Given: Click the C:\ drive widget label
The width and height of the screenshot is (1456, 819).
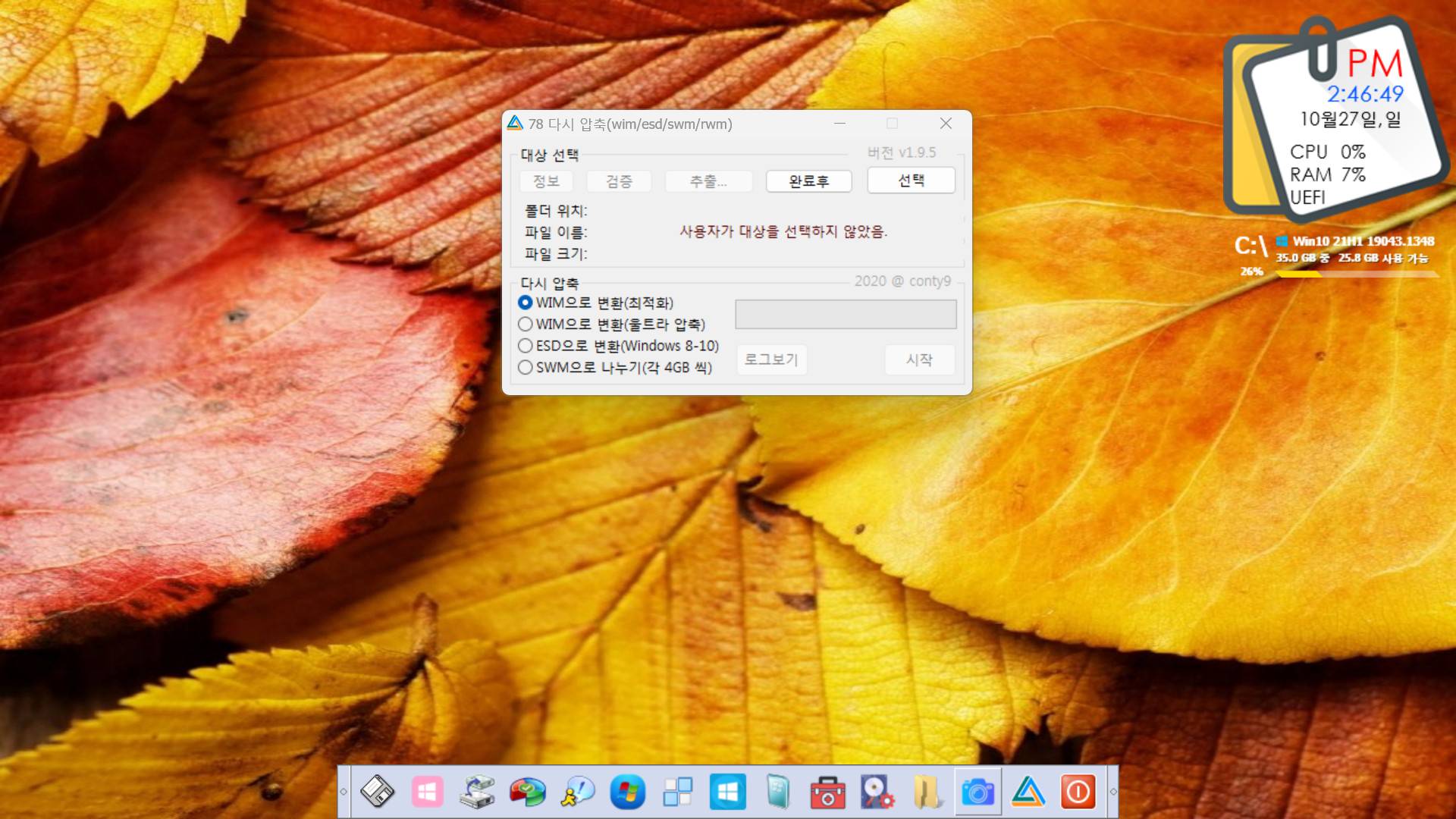Looking at the screenshot, I should [1250, 246].
